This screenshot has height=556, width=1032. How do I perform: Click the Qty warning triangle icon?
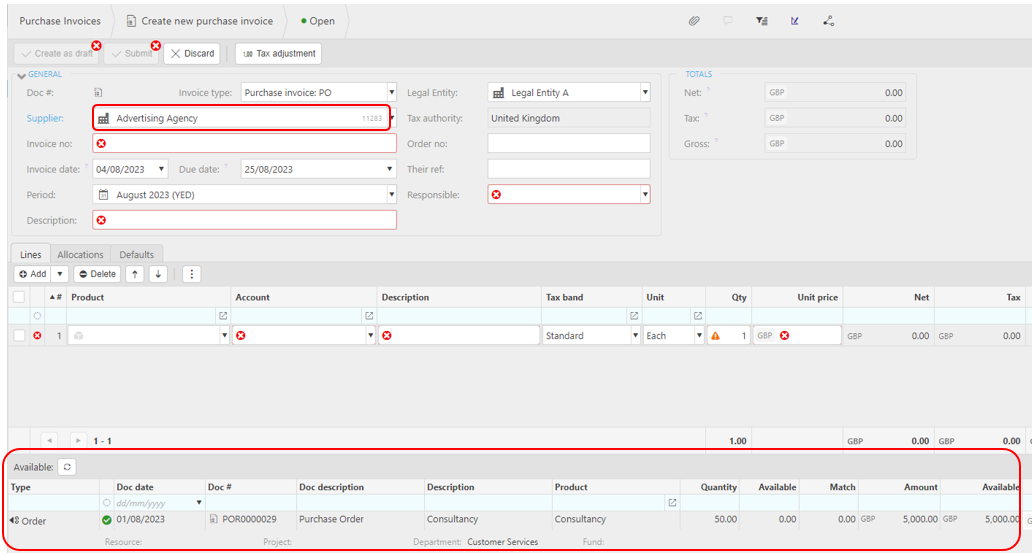click(715, 336)
